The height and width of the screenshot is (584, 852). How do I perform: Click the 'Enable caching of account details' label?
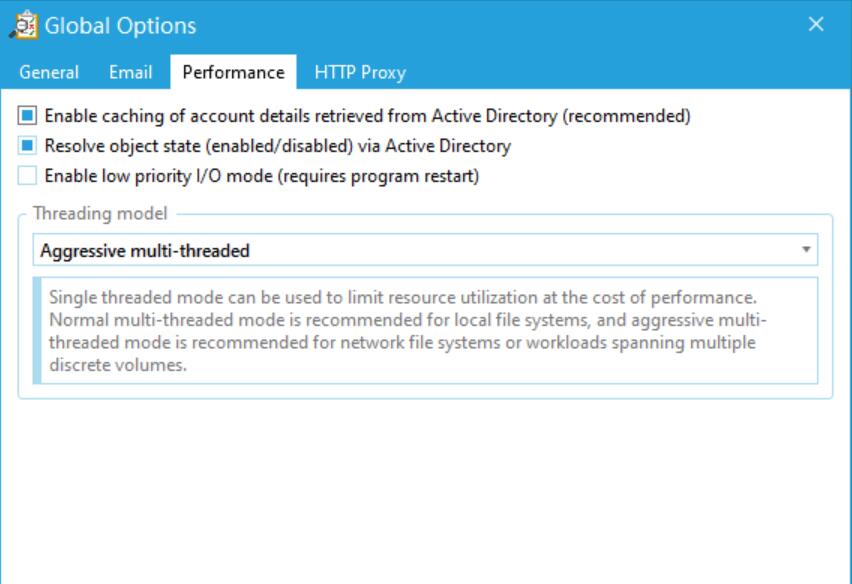click(x=367, y=116)
